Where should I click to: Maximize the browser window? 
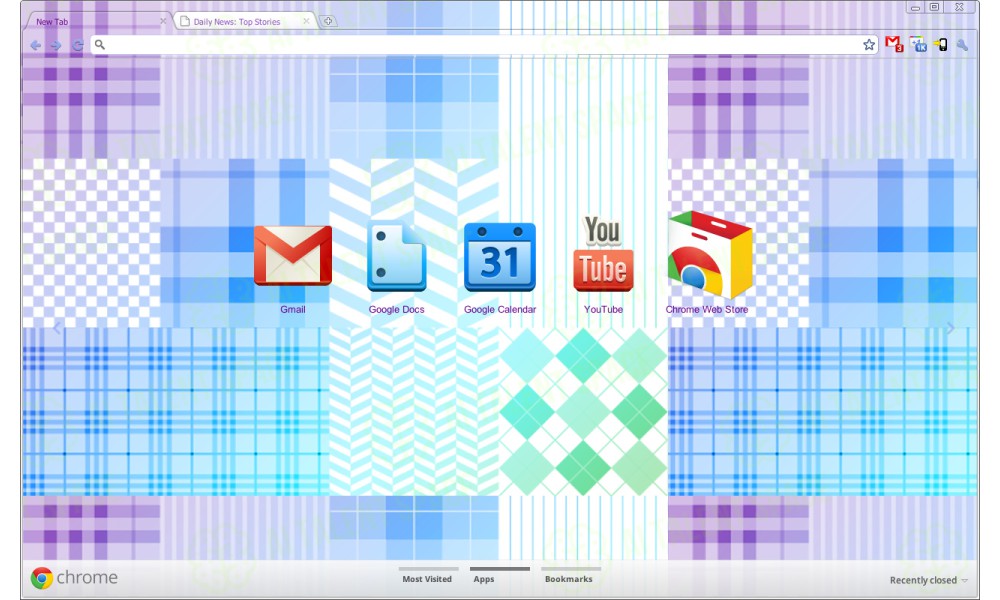tap(934, 8)
